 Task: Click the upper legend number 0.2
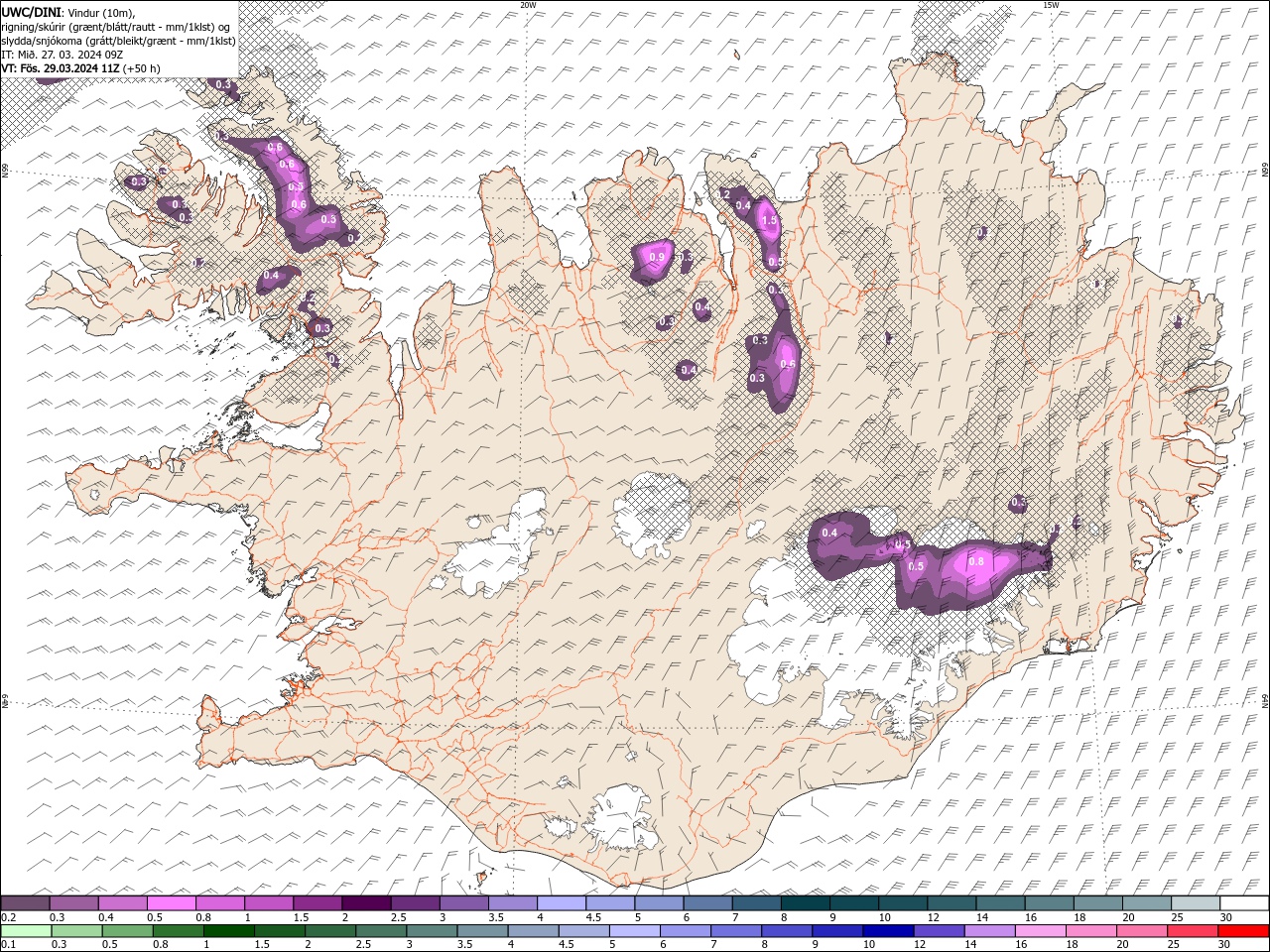pyautogui.click(x=9, y=917)
